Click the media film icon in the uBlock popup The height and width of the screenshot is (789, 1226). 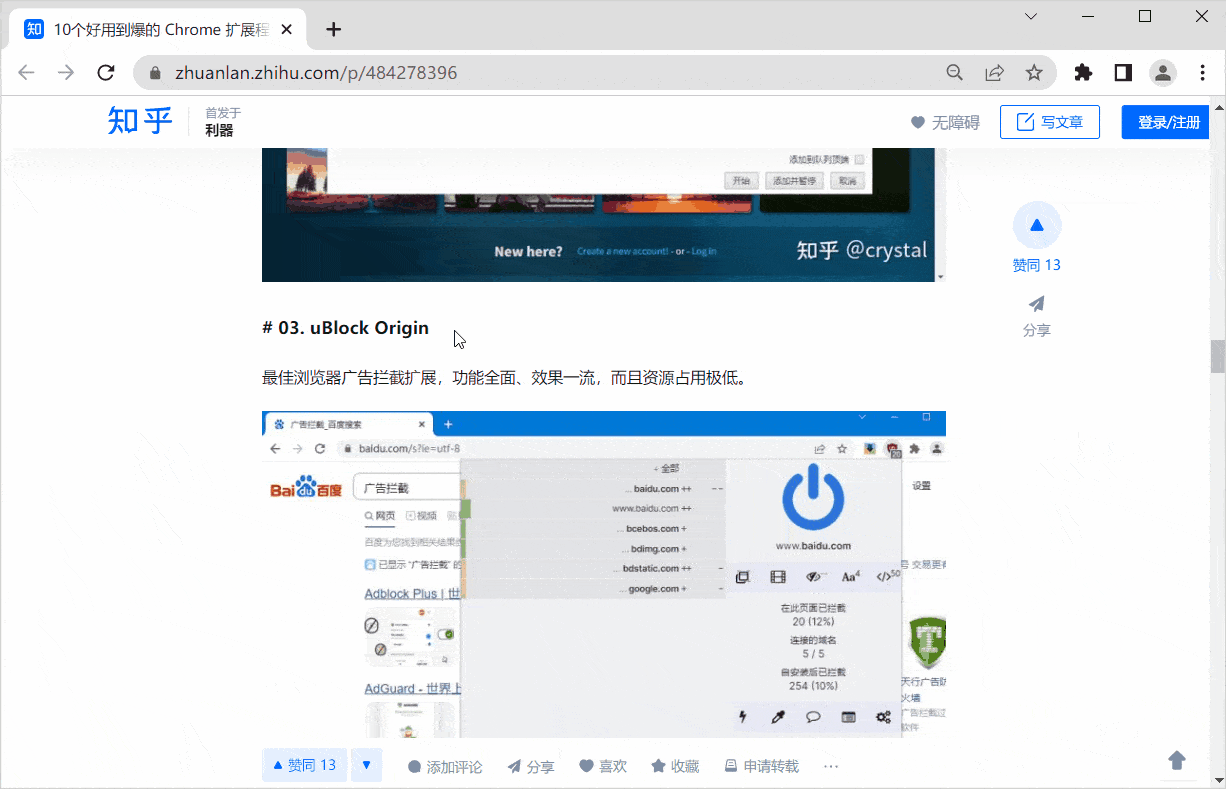click(778, 577)
